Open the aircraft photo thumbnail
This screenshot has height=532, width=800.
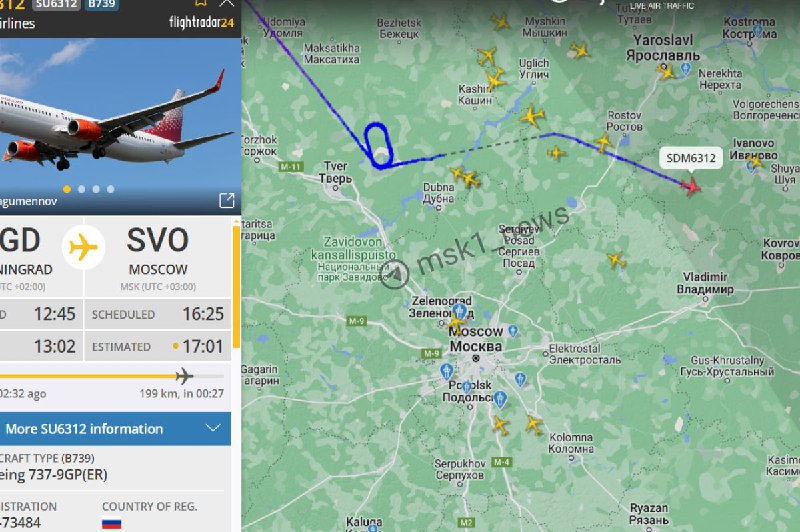click(x=120, y=126)
